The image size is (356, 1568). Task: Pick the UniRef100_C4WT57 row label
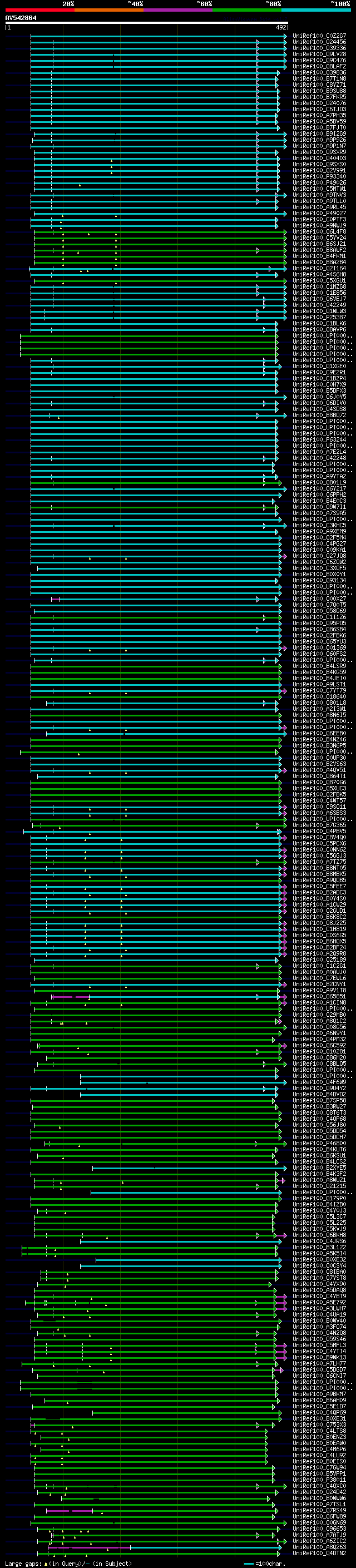pyautogui.click(x=319, y=800)
